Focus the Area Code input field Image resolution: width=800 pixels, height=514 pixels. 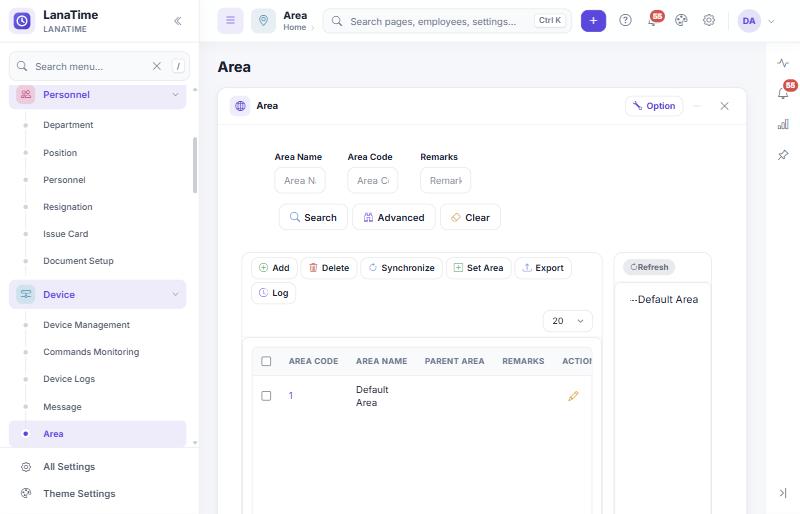tap(373, 180)
